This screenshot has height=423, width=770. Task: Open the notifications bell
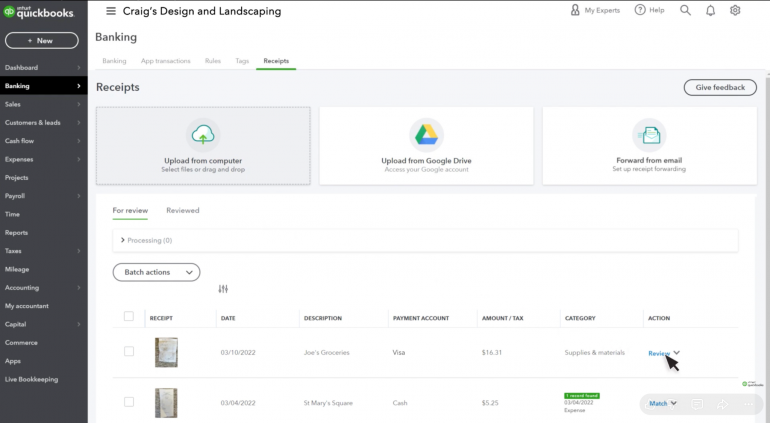pos(710,10)
